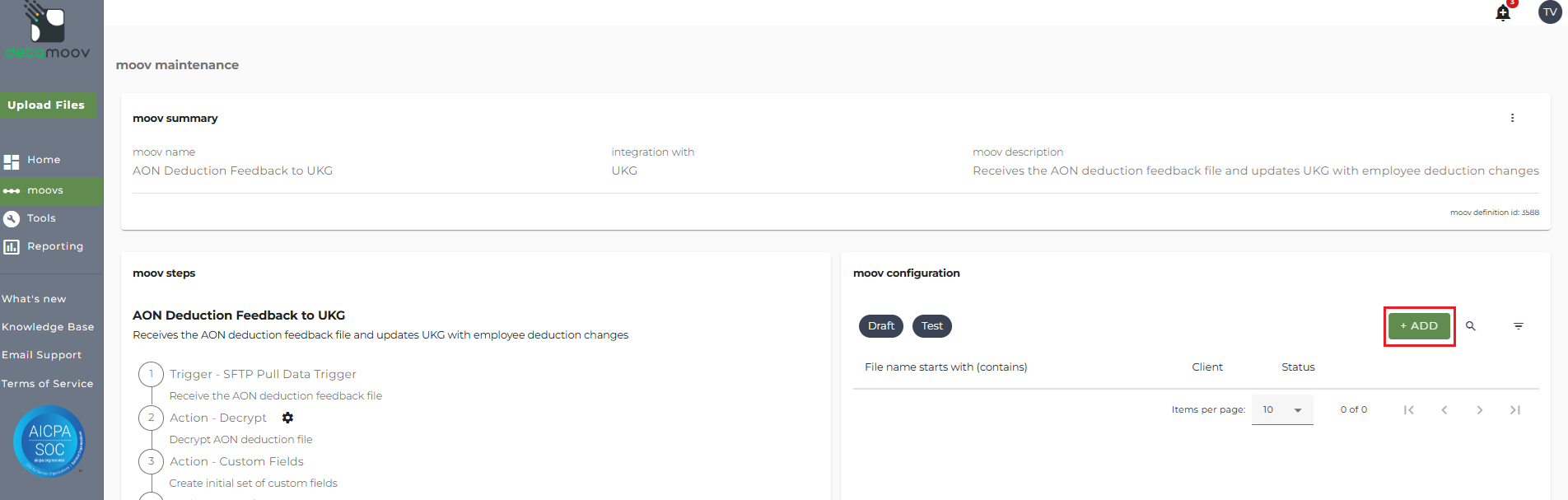
Task: Open Knowledge Base link
Action: [48, 327]
